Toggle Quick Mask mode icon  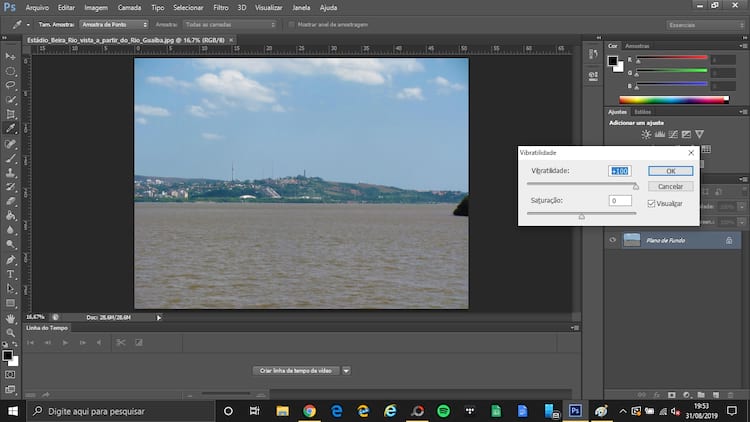coord(10,375)
